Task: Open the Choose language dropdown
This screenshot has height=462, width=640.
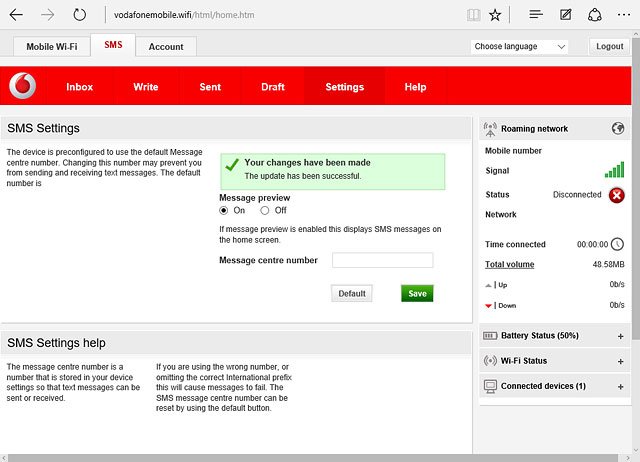Action: pyautogui.click(x=519, y=47)
